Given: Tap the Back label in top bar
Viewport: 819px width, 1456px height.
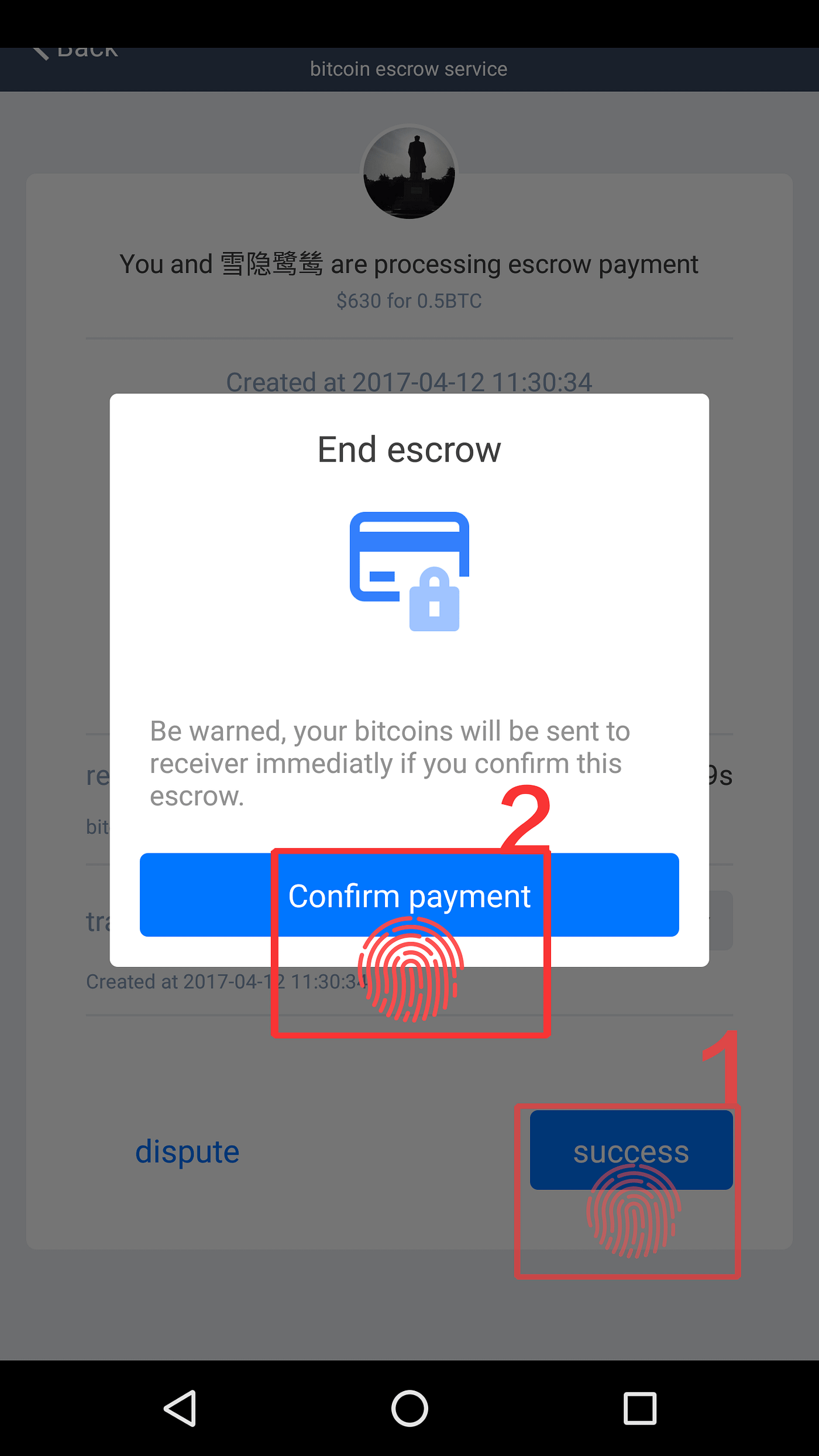Looking at the screenshot, I should pyautogui.click(x=88, y=53).
